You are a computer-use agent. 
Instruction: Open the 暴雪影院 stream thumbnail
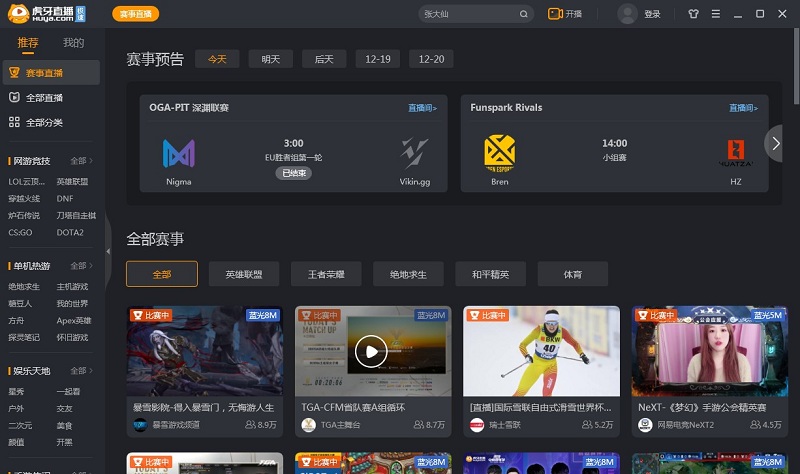205,351
